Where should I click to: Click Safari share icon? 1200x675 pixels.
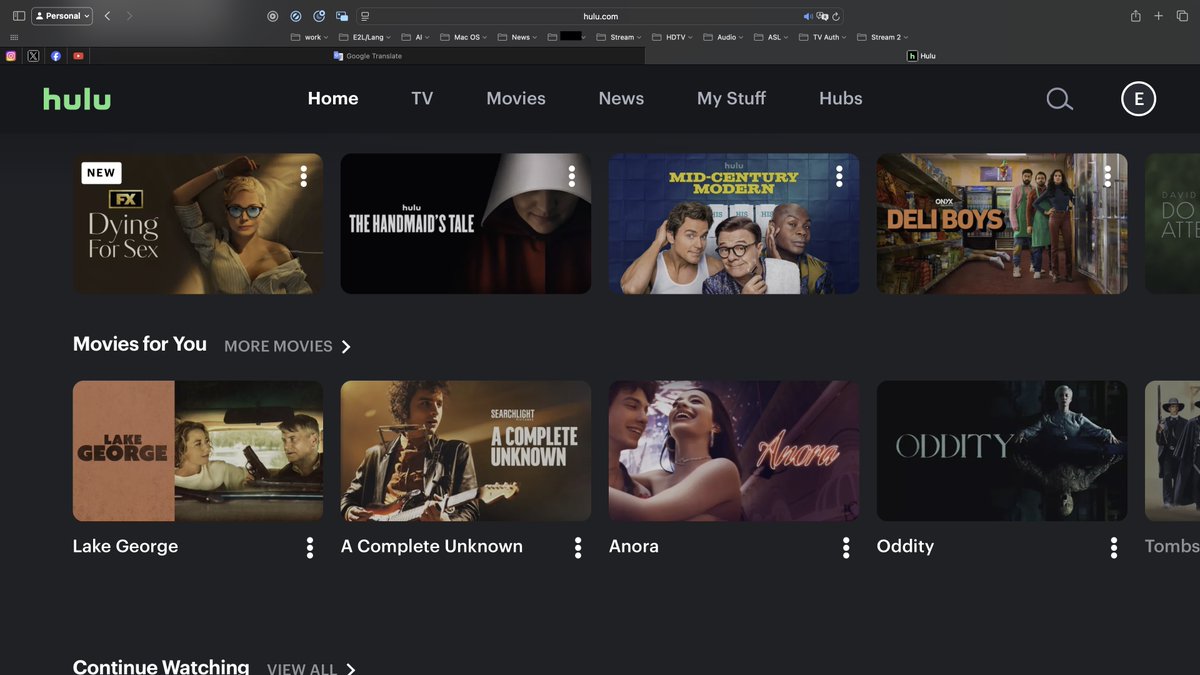click(1136, 16)
